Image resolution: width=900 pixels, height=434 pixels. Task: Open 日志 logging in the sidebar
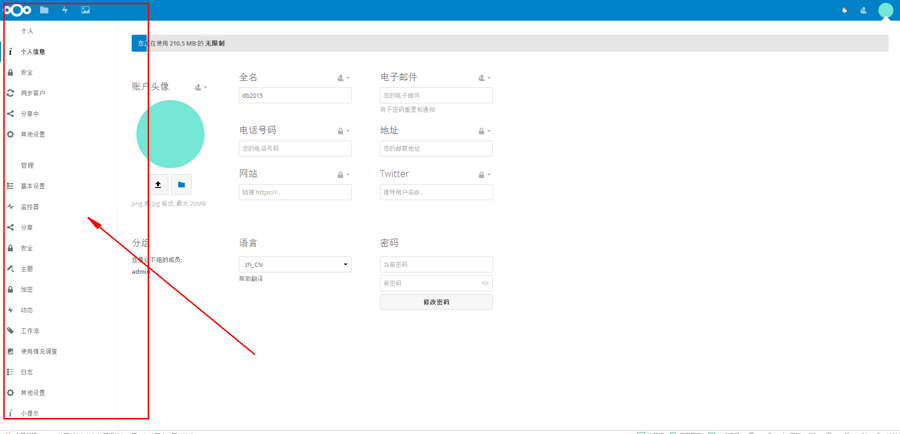[26, 372]
